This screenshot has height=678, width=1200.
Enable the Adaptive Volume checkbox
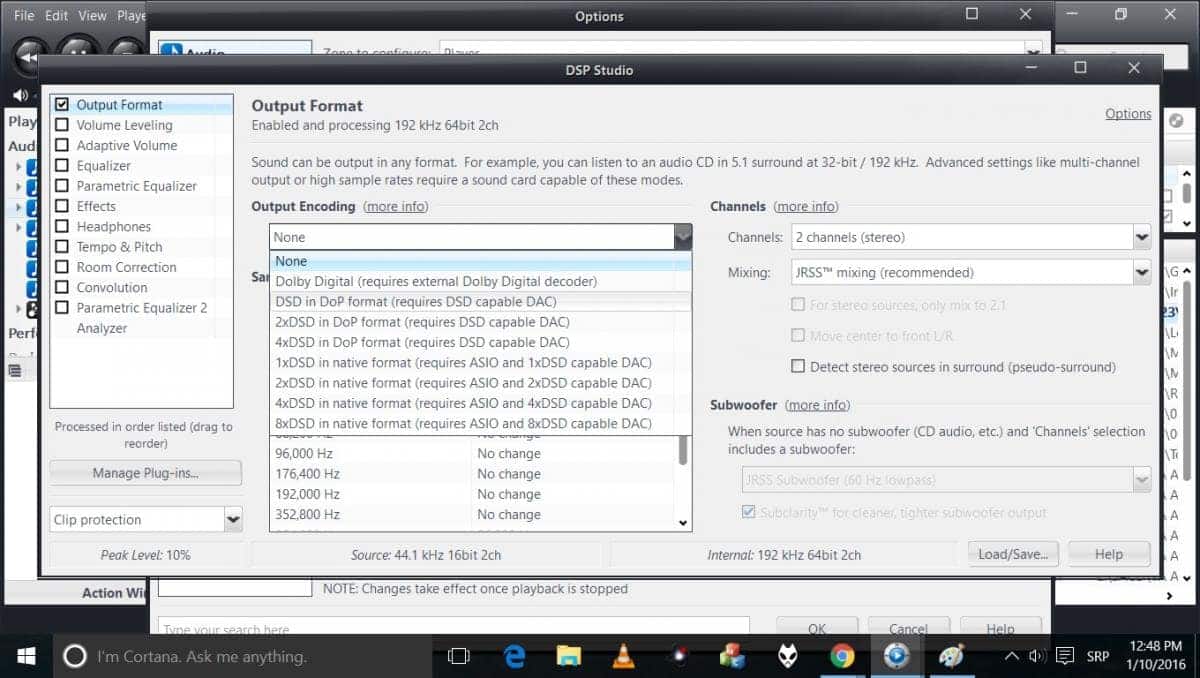tap(62, 145)
